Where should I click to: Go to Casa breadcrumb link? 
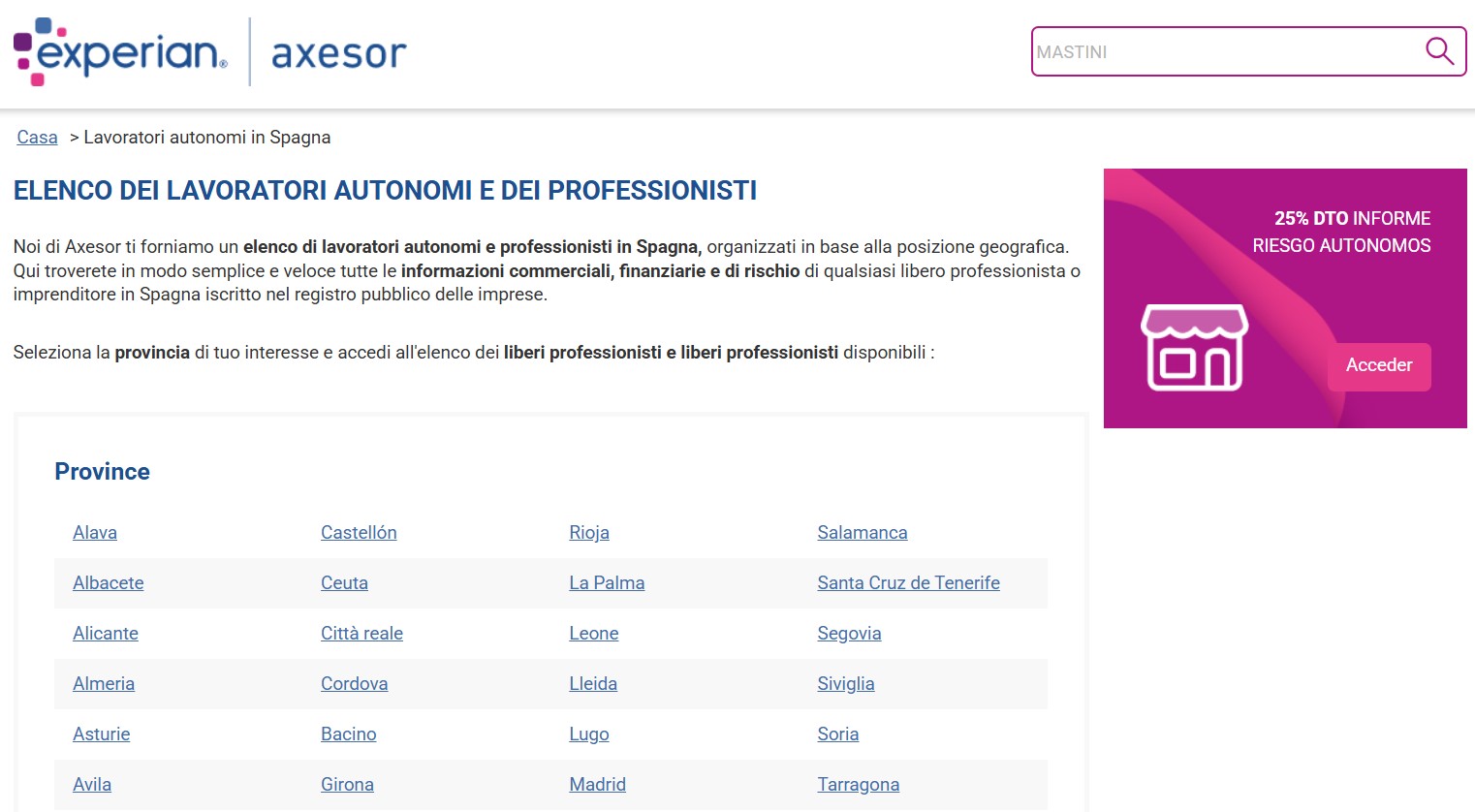(37, 138)
